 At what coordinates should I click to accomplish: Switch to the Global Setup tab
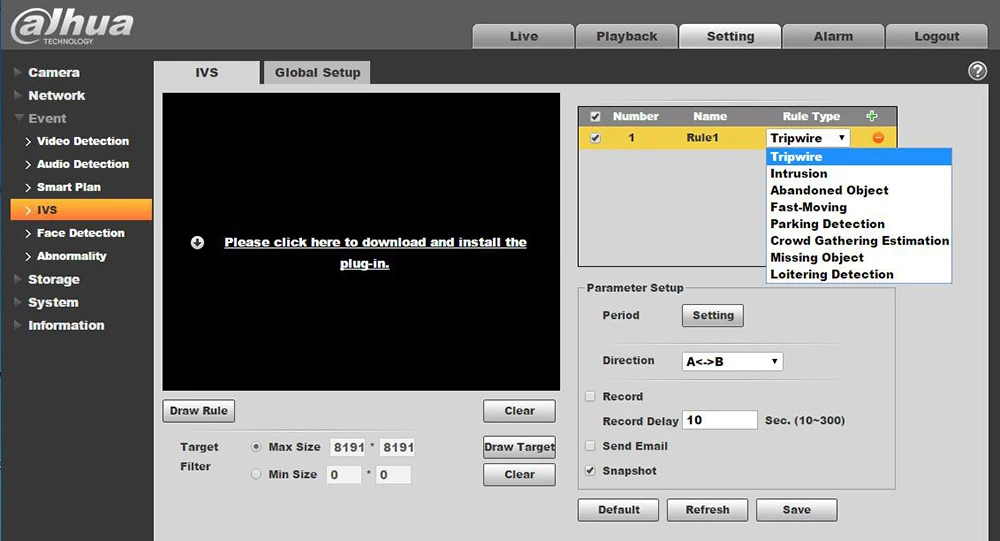tap(318, 72)
